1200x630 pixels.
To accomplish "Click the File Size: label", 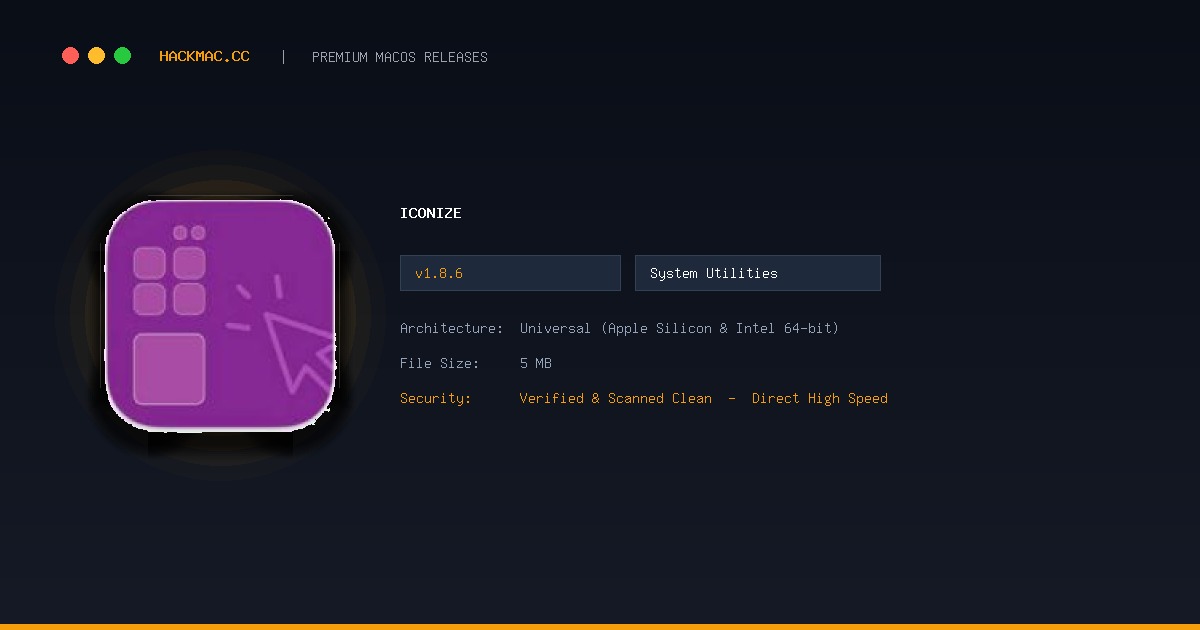I will click(x=440, y=363).
